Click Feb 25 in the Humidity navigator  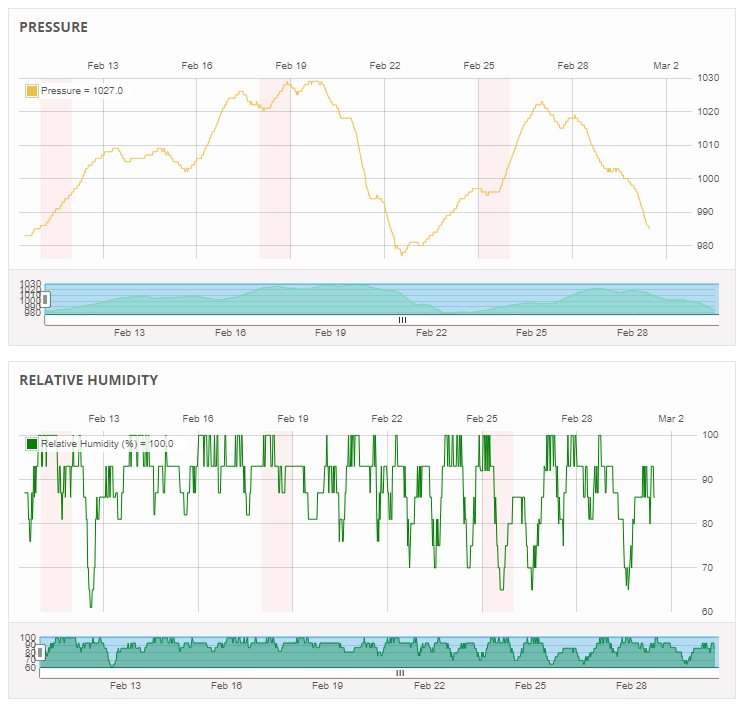tap(530, 686)
